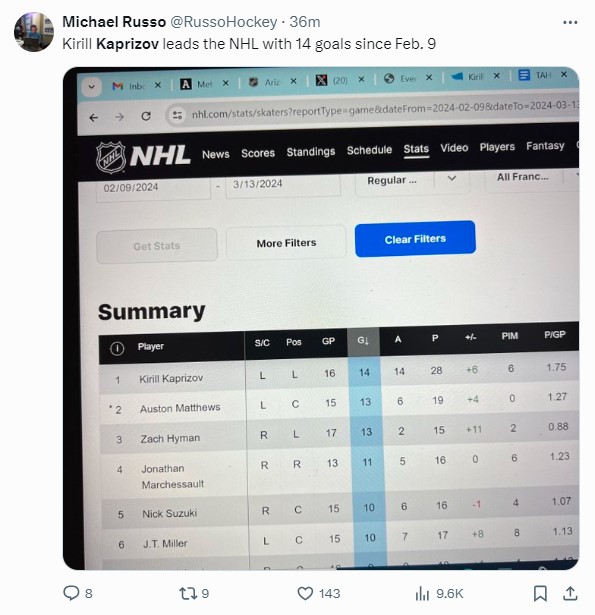The width and height of the screenshot is (595, 615).
Task: Click the info icon beside Player header
Action: (x=117, y=348)
